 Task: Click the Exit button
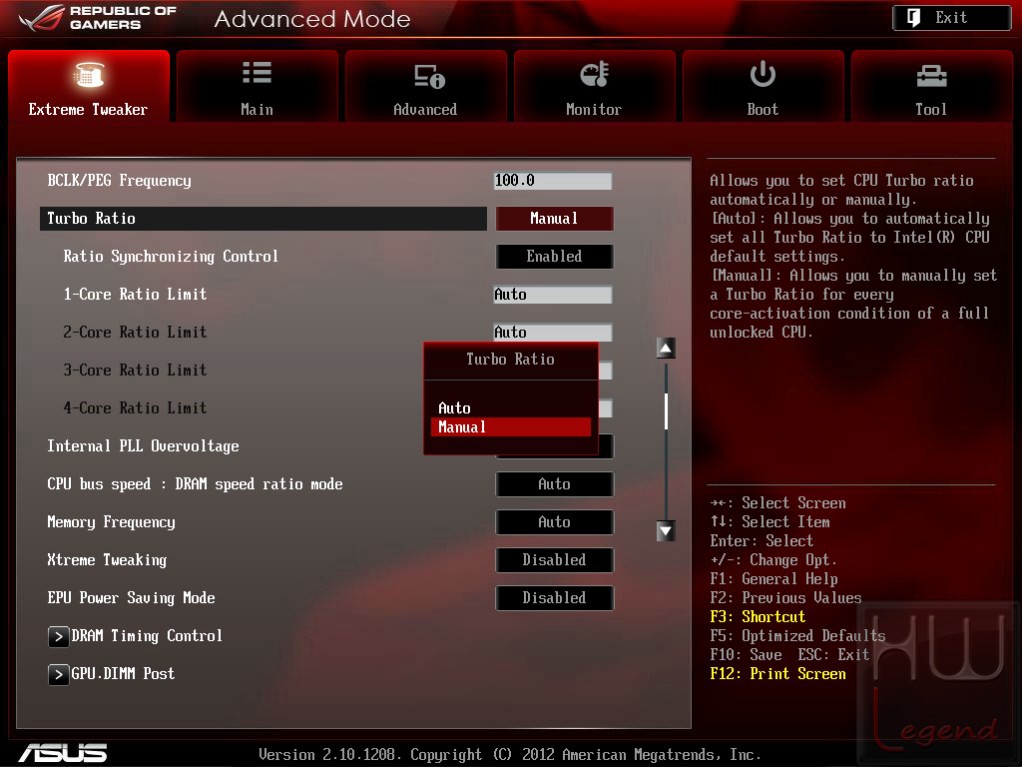952,18
